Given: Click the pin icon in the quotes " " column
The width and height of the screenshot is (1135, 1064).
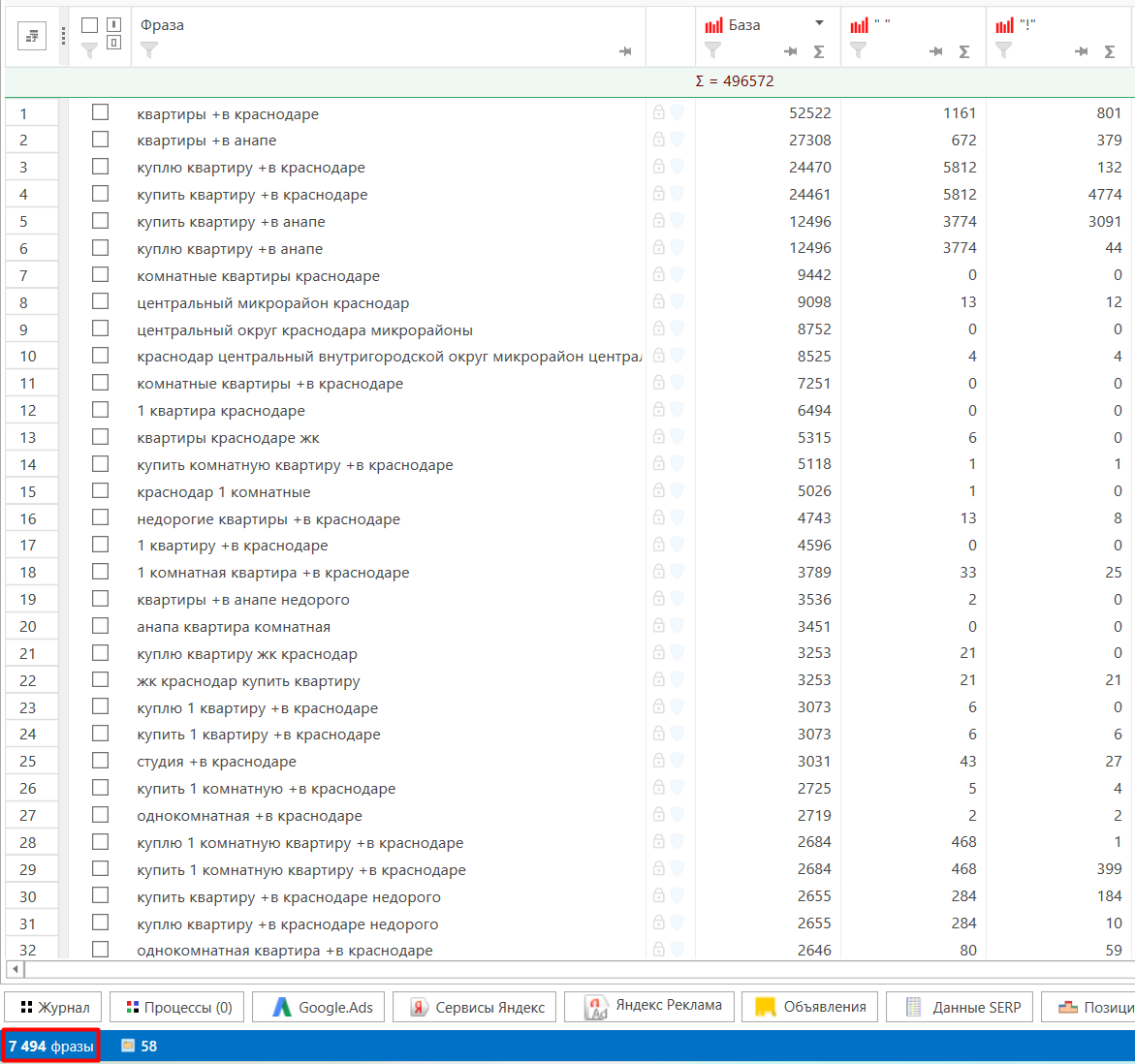Looking at the screenshot, I should pyautogui.click(x=936, y=51).
